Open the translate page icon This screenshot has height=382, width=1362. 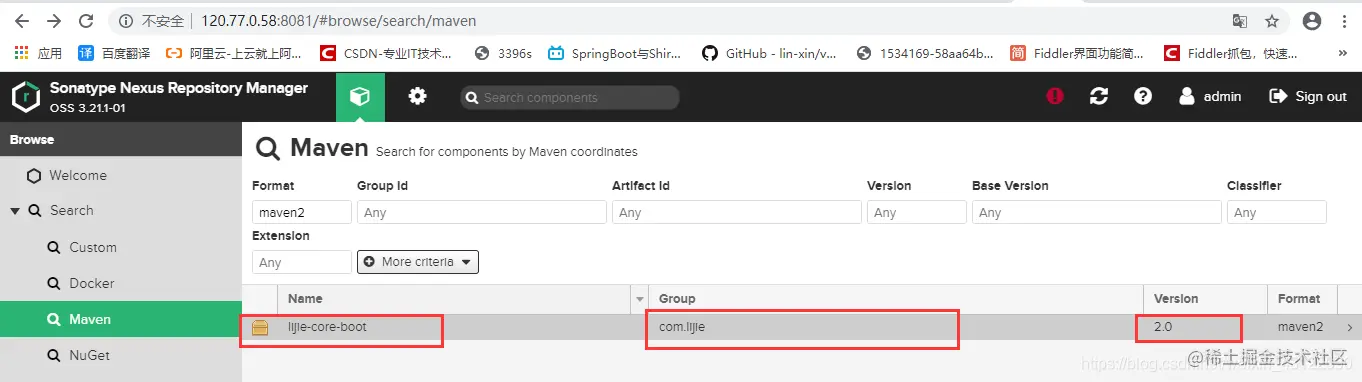pyautogui.click(x=1240, y=21)
